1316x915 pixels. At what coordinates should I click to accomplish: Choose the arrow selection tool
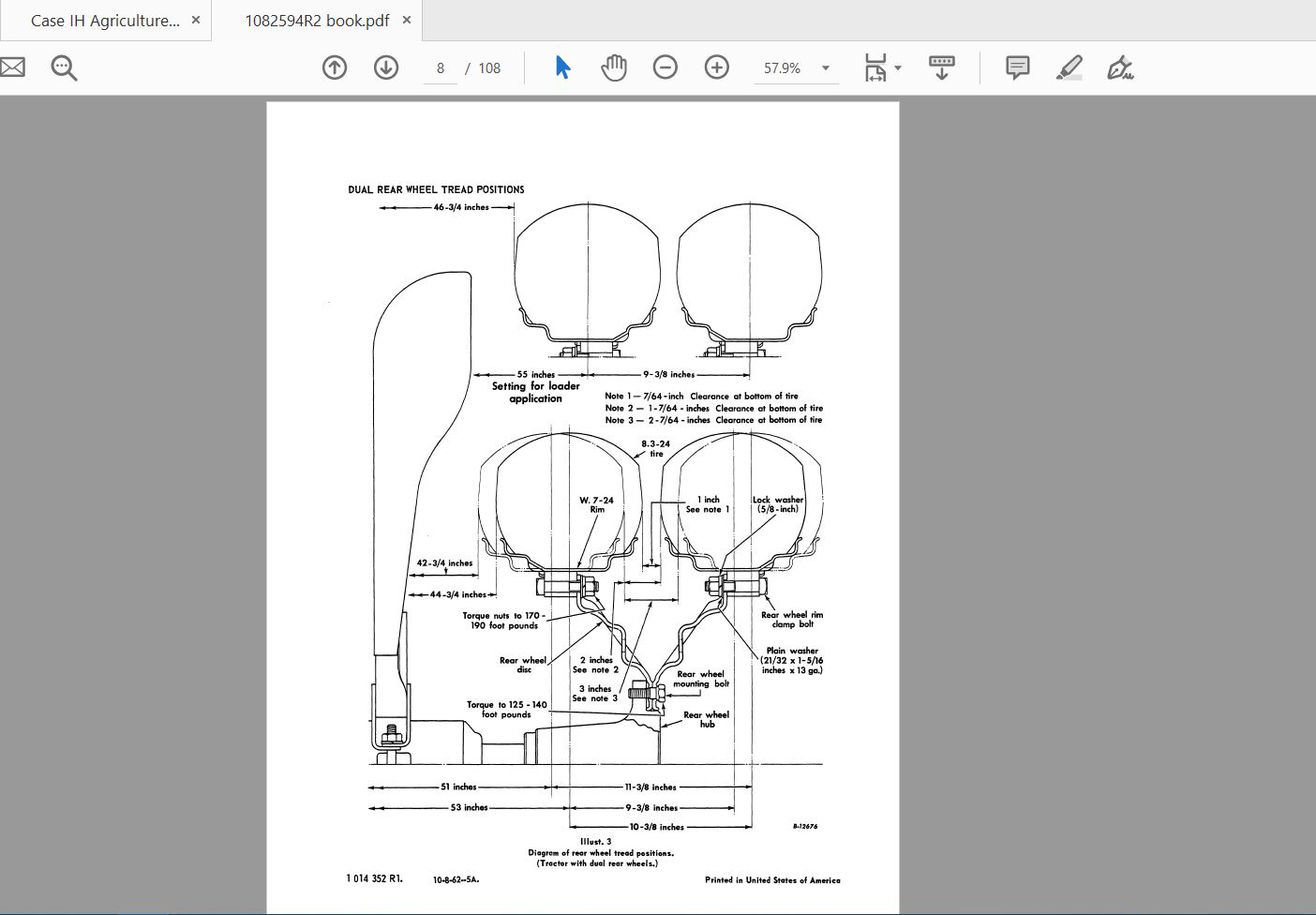click(562, 67)
